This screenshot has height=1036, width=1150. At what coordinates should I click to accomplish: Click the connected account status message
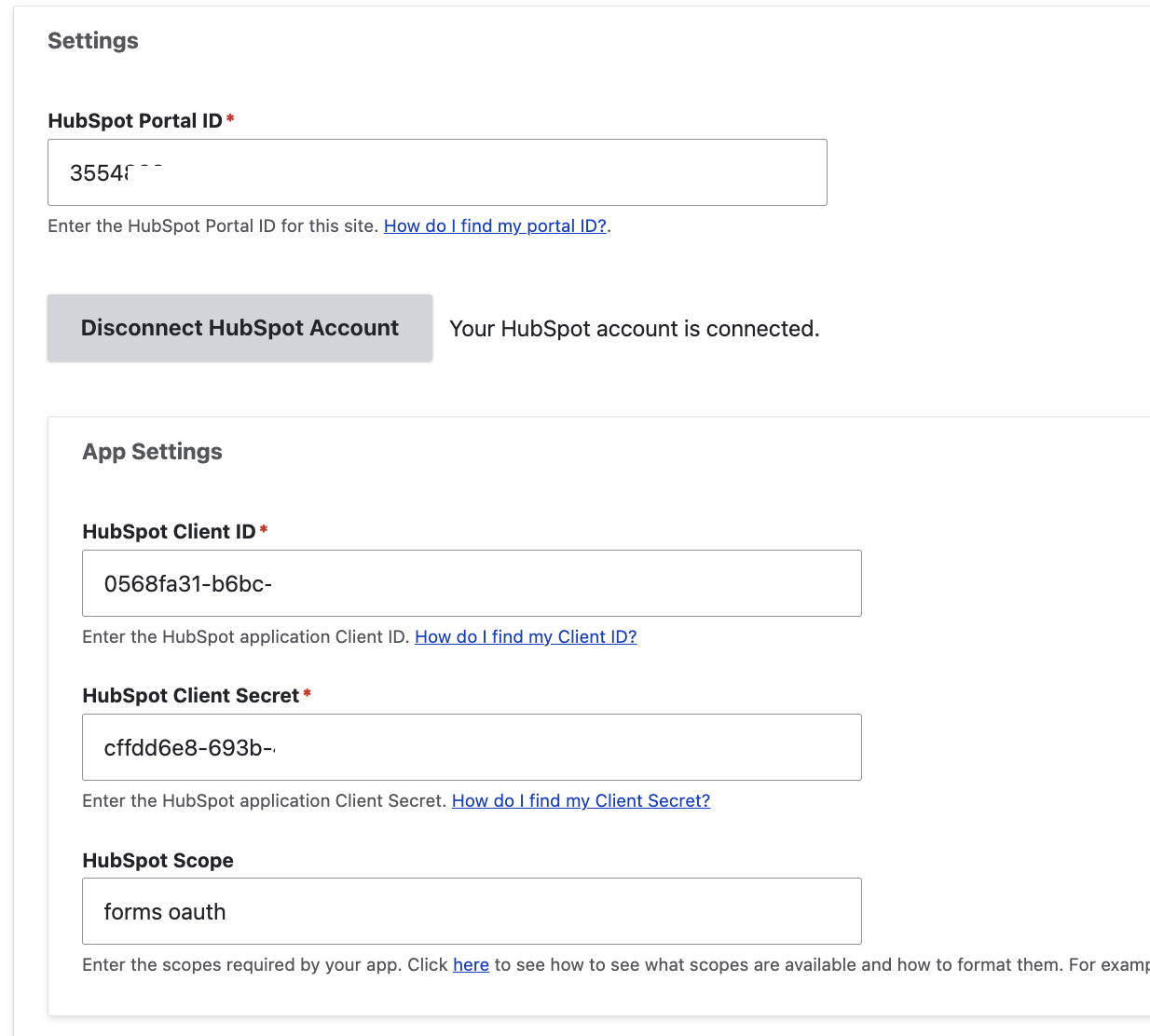point(634,328)
